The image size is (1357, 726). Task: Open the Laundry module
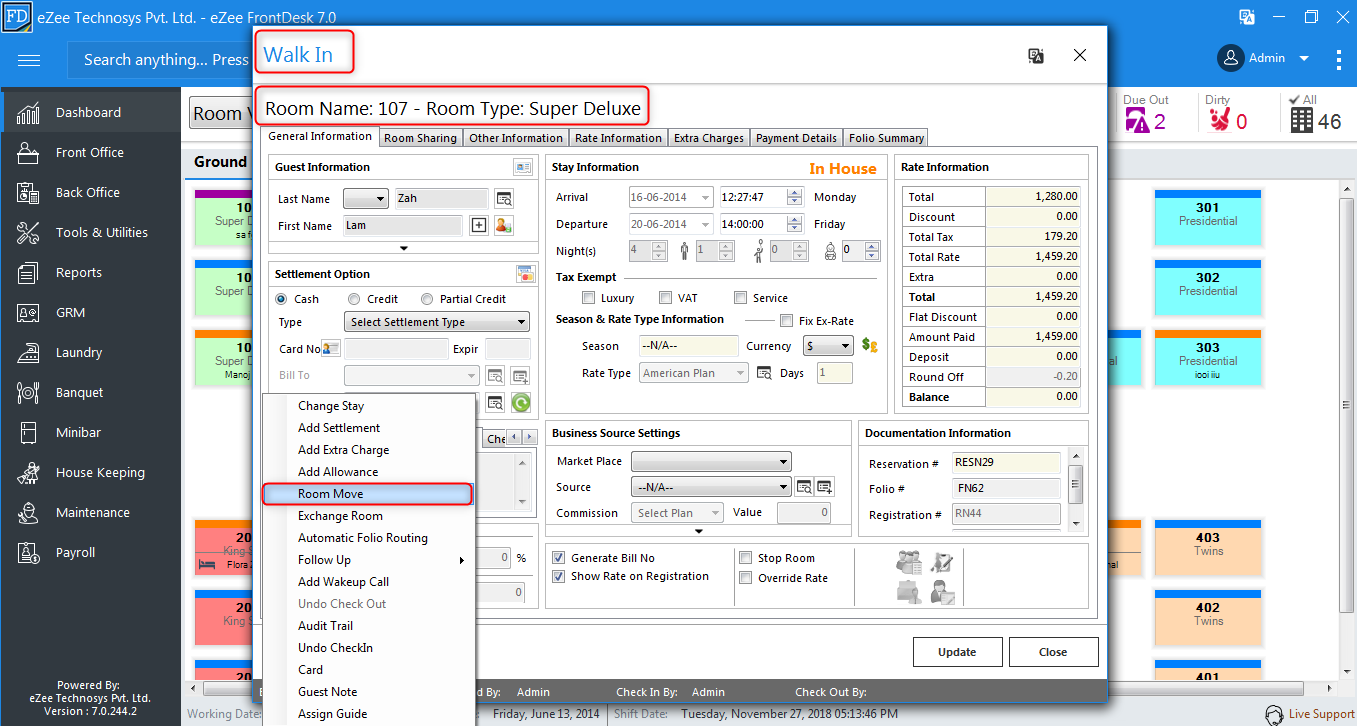pos(90,352)
